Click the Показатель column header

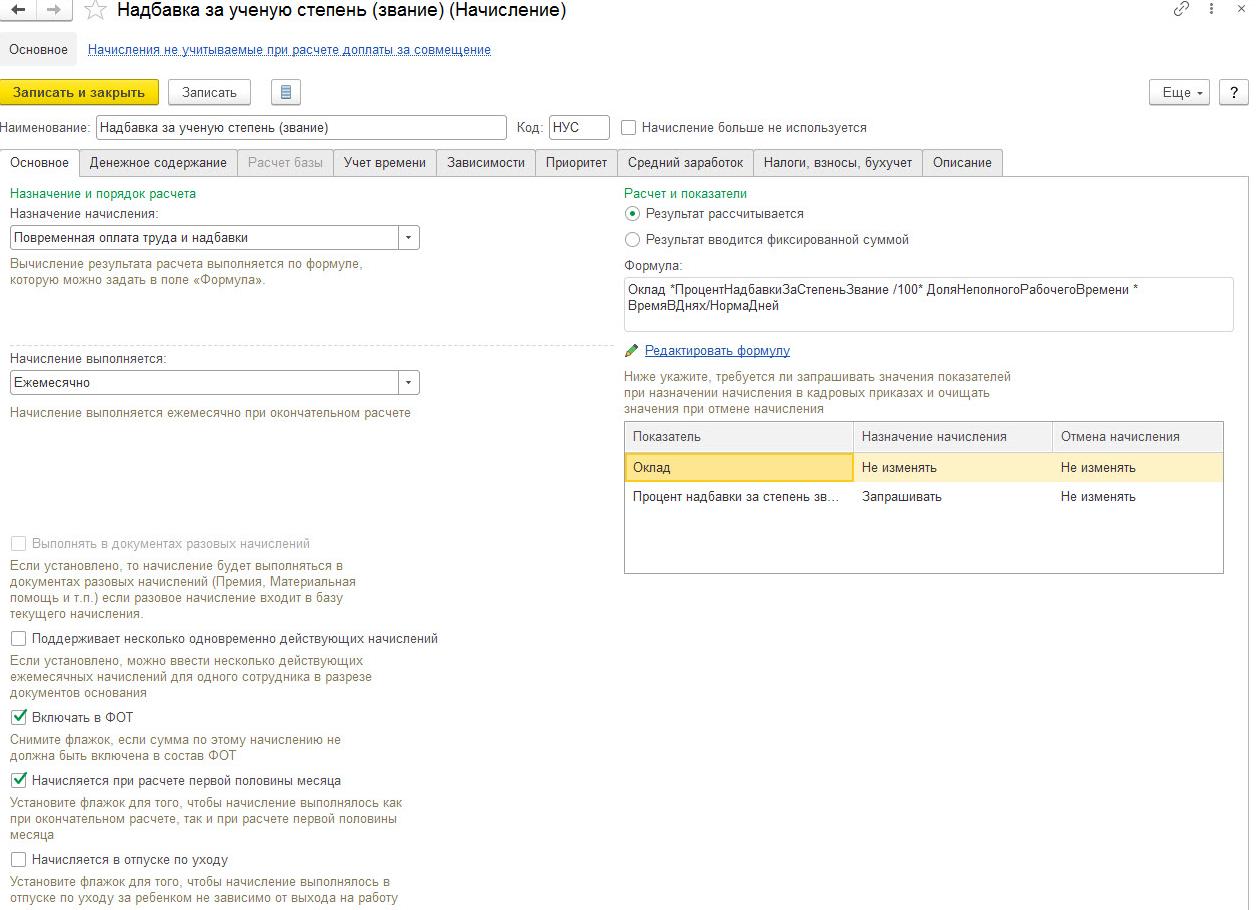point(739,437)
